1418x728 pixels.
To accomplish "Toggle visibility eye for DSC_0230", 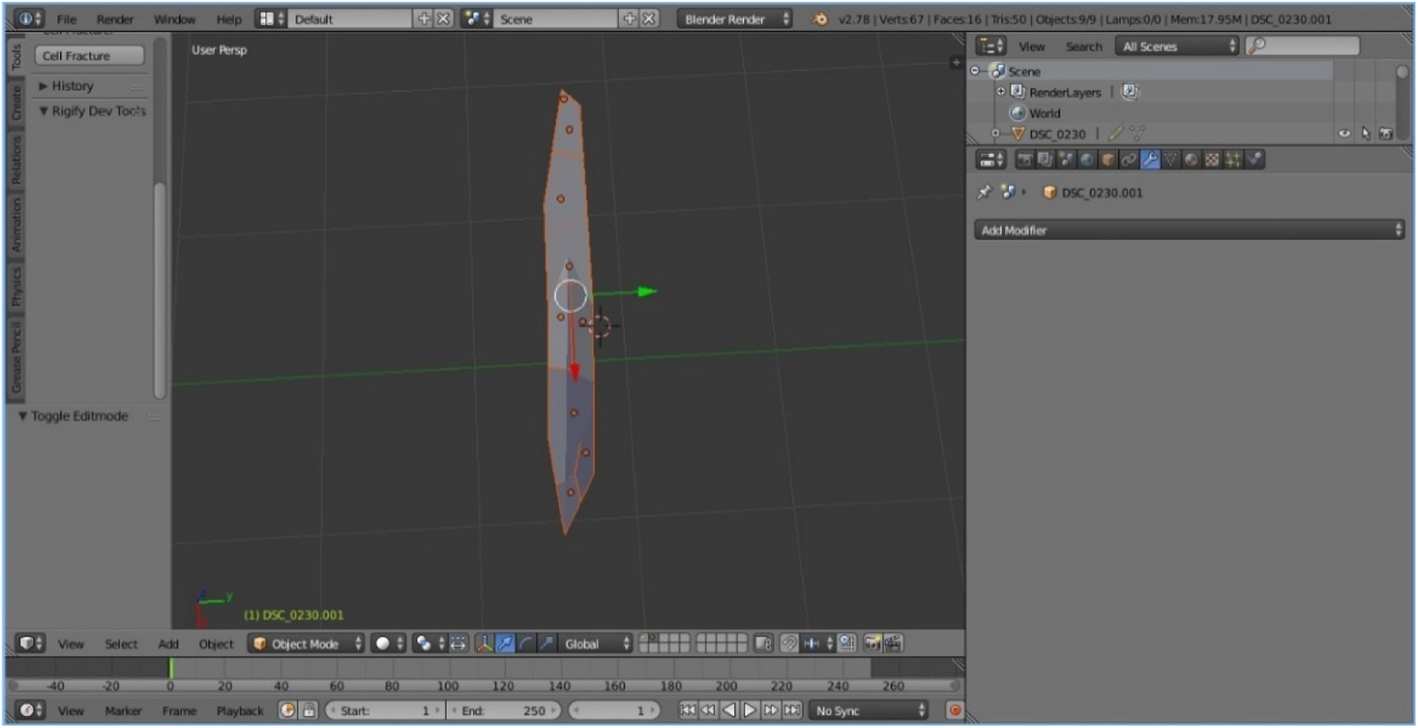I will (x=1344, y=133).
